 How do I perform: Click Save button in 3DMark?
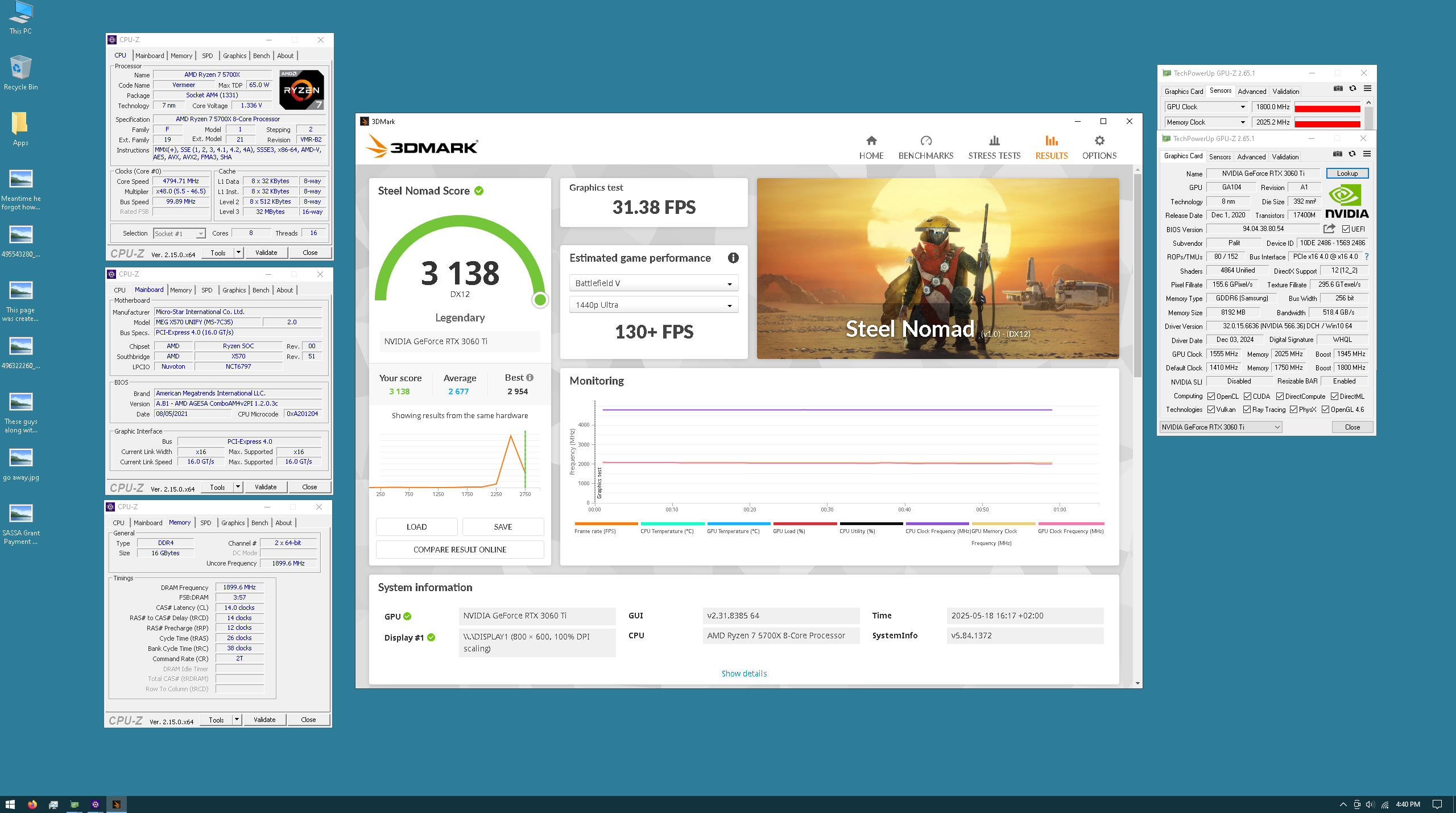click(503, 527)
